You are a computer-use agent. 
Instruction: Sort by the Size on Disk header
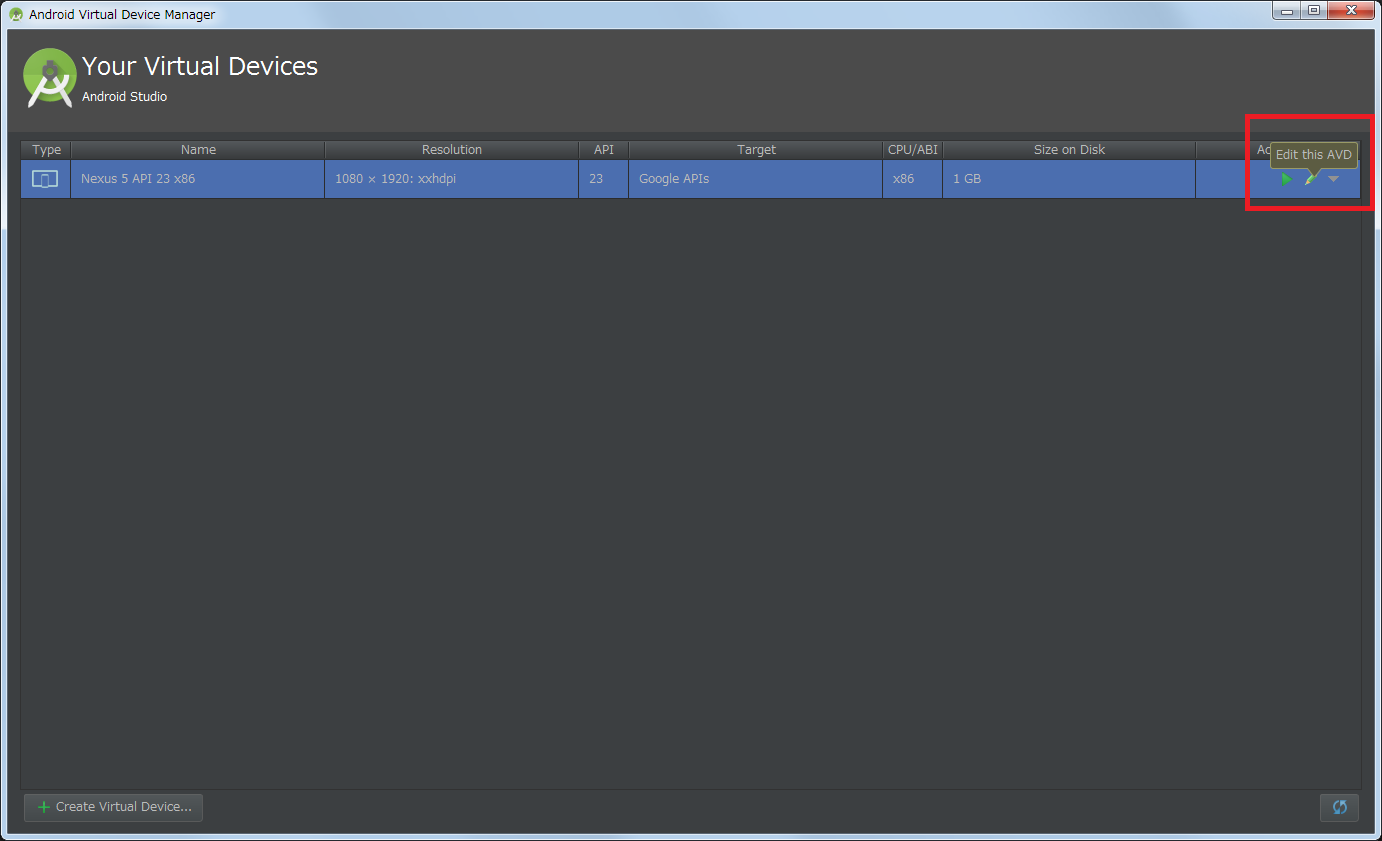coord(1069,150)
